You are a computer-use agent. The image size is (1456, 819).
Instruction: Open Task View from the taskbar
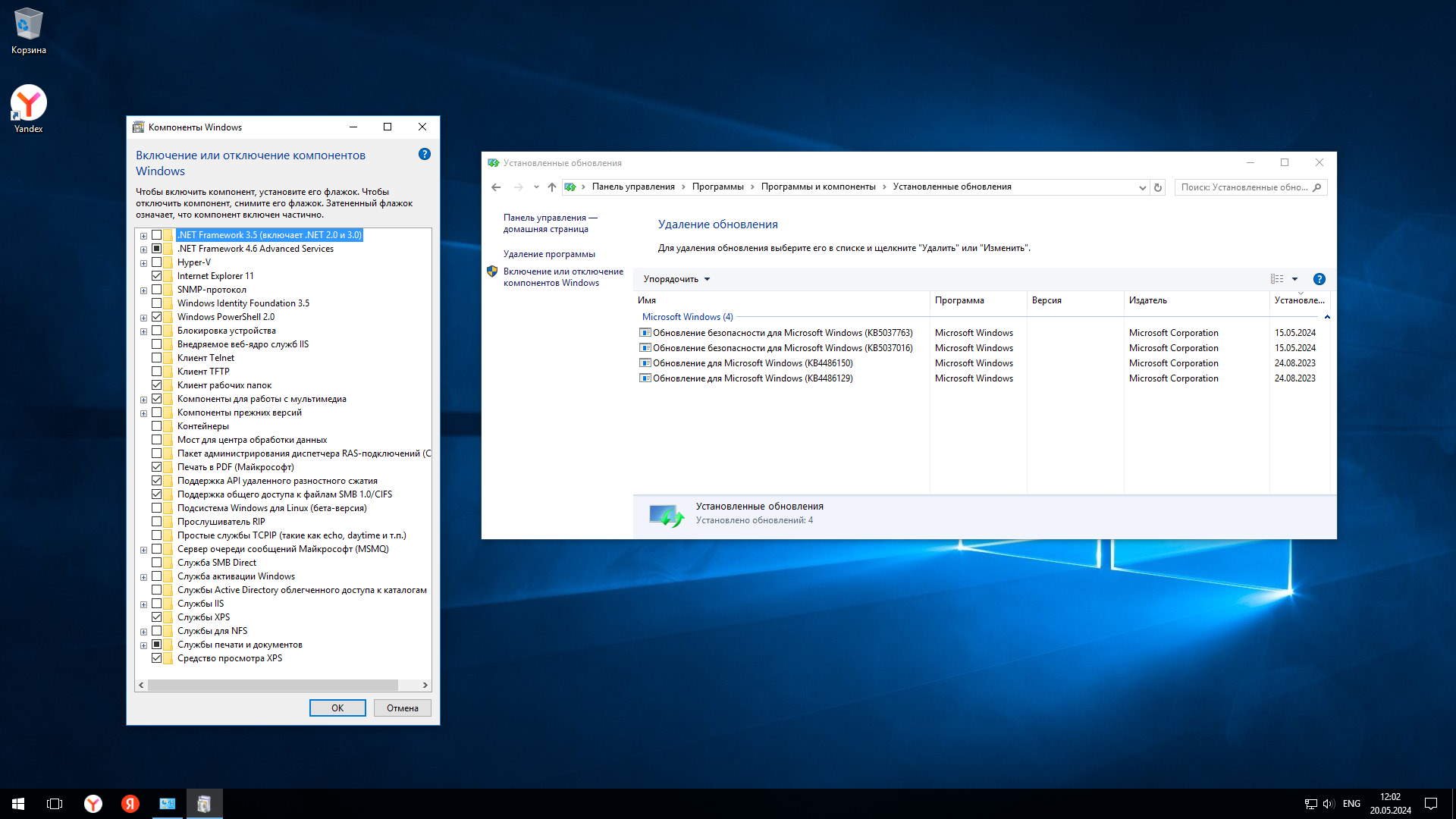pos(55,804)
